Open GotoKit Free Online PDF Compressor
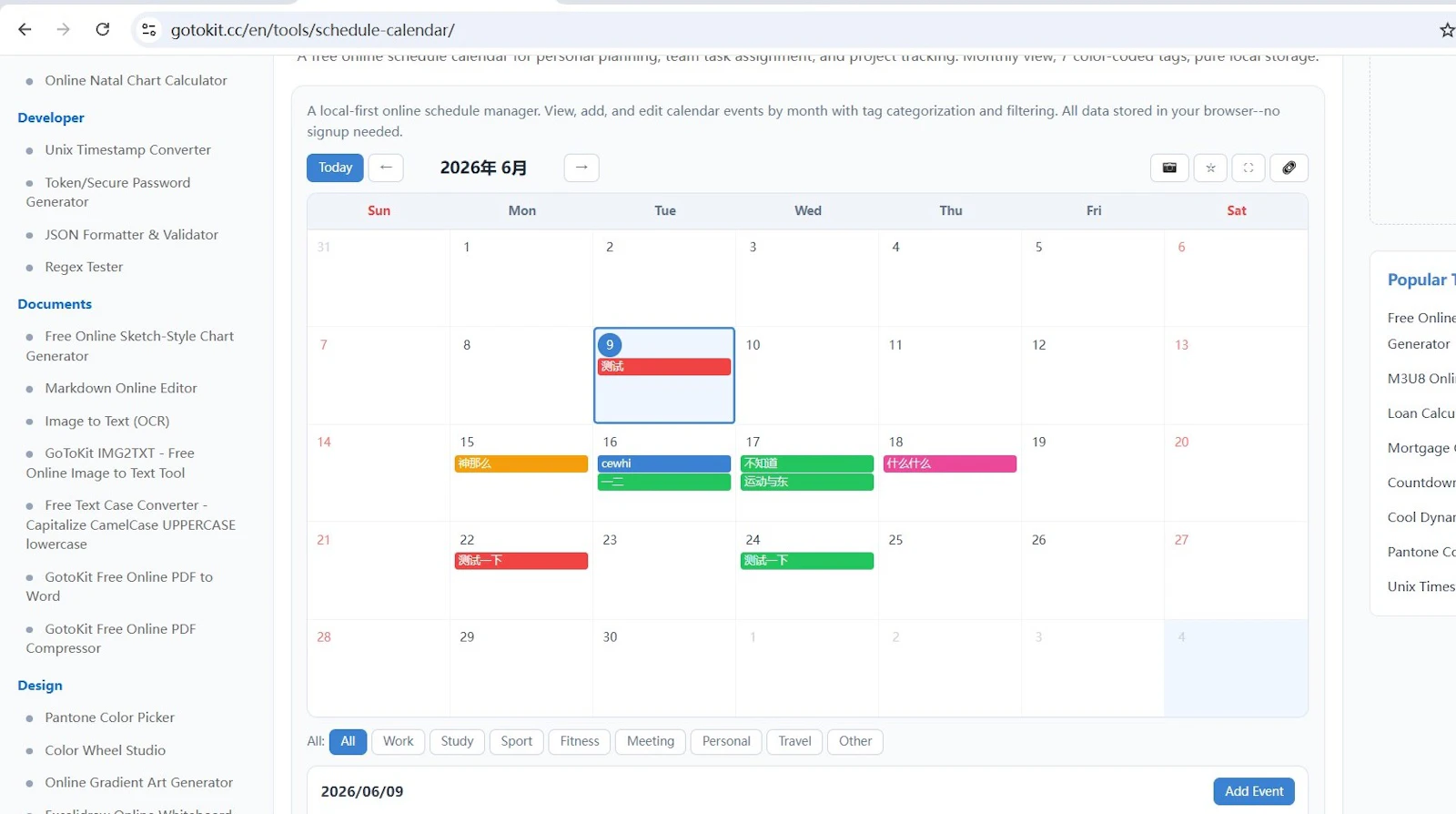This screenshot has height=814, width=1456. pyautogui.click(x=111, y=638)
